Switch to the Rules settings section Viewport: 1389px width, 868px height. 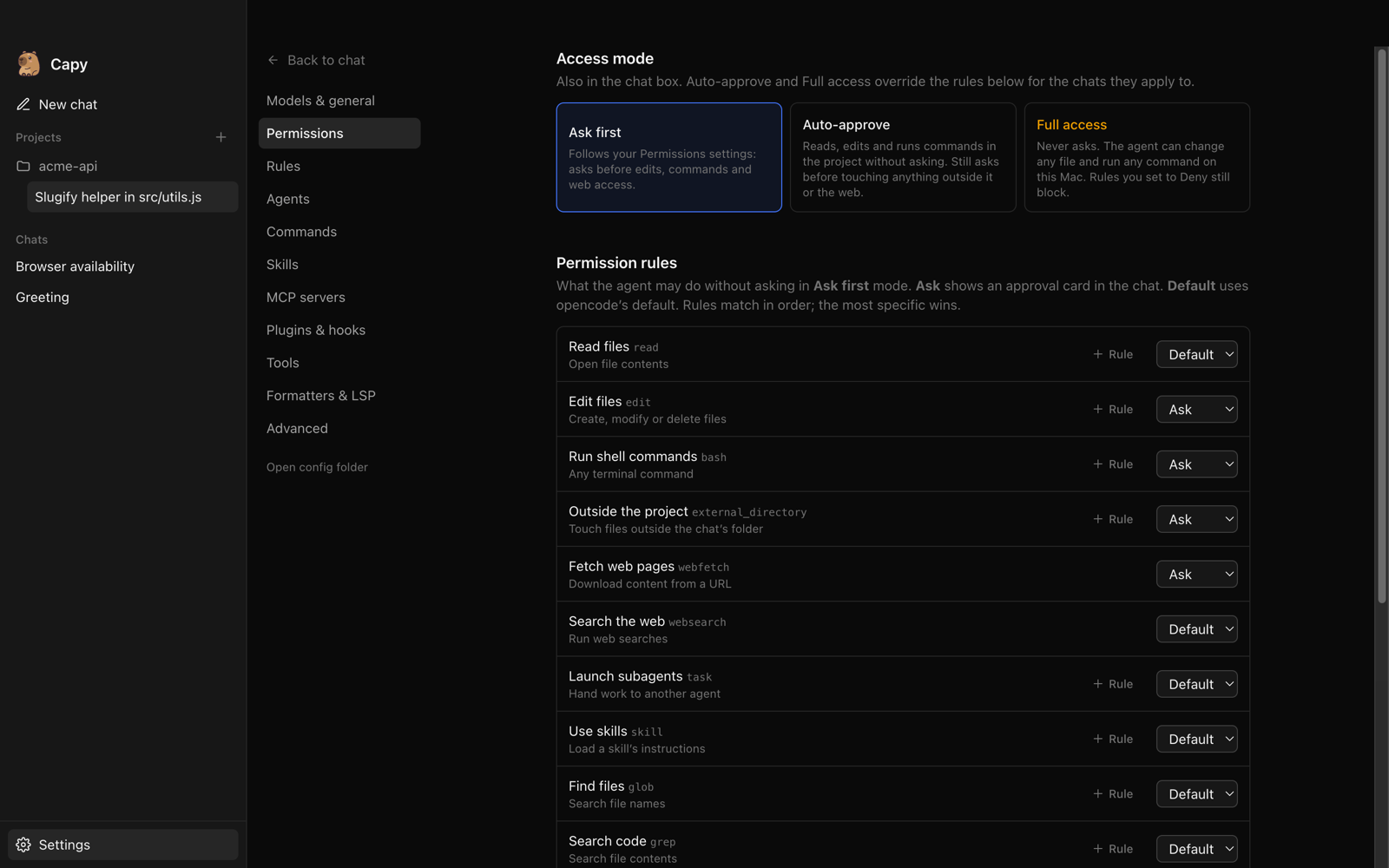pos(339,166)
